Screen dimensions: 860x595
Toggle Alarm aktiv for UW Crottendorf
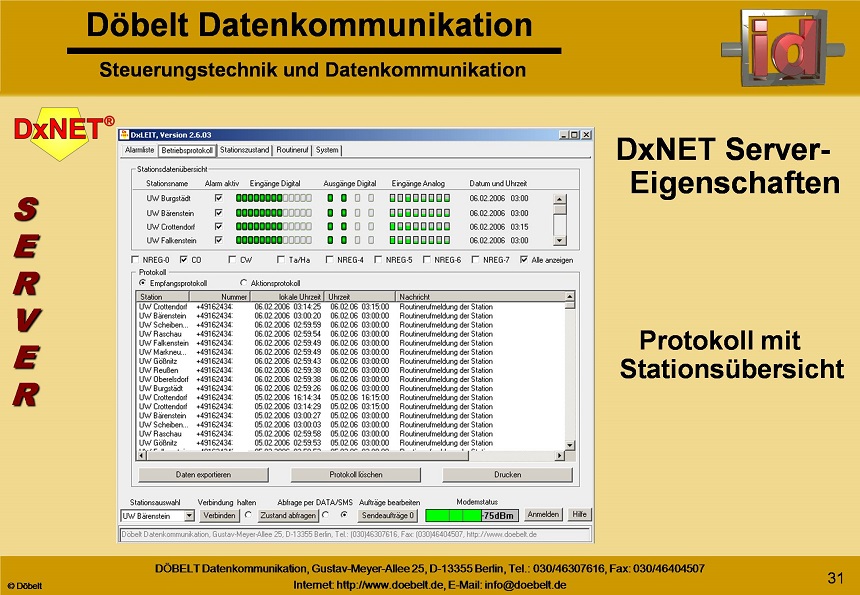point(218,226)
